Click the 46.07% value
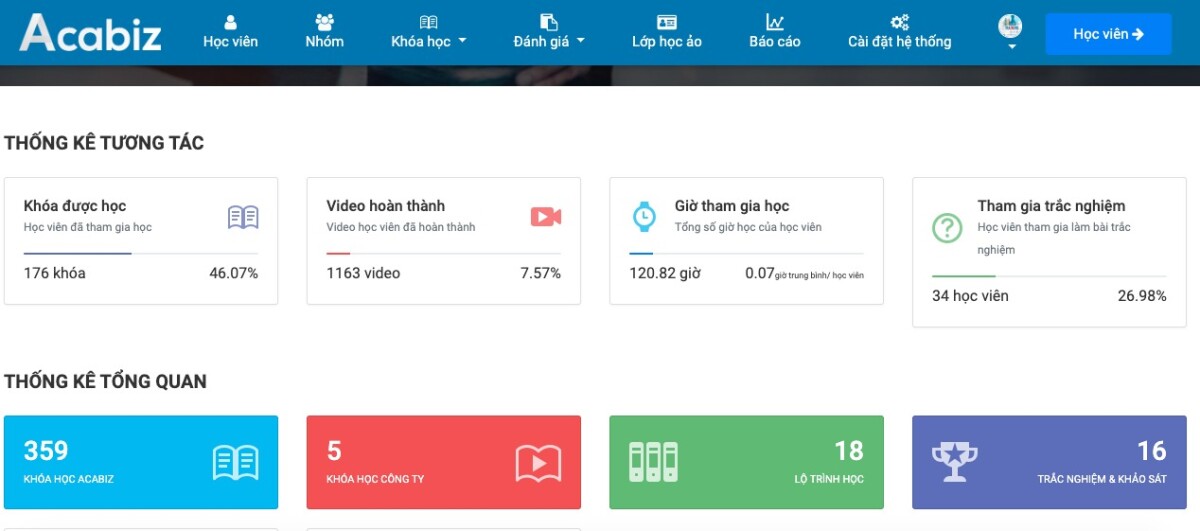 tap(234, 273)
